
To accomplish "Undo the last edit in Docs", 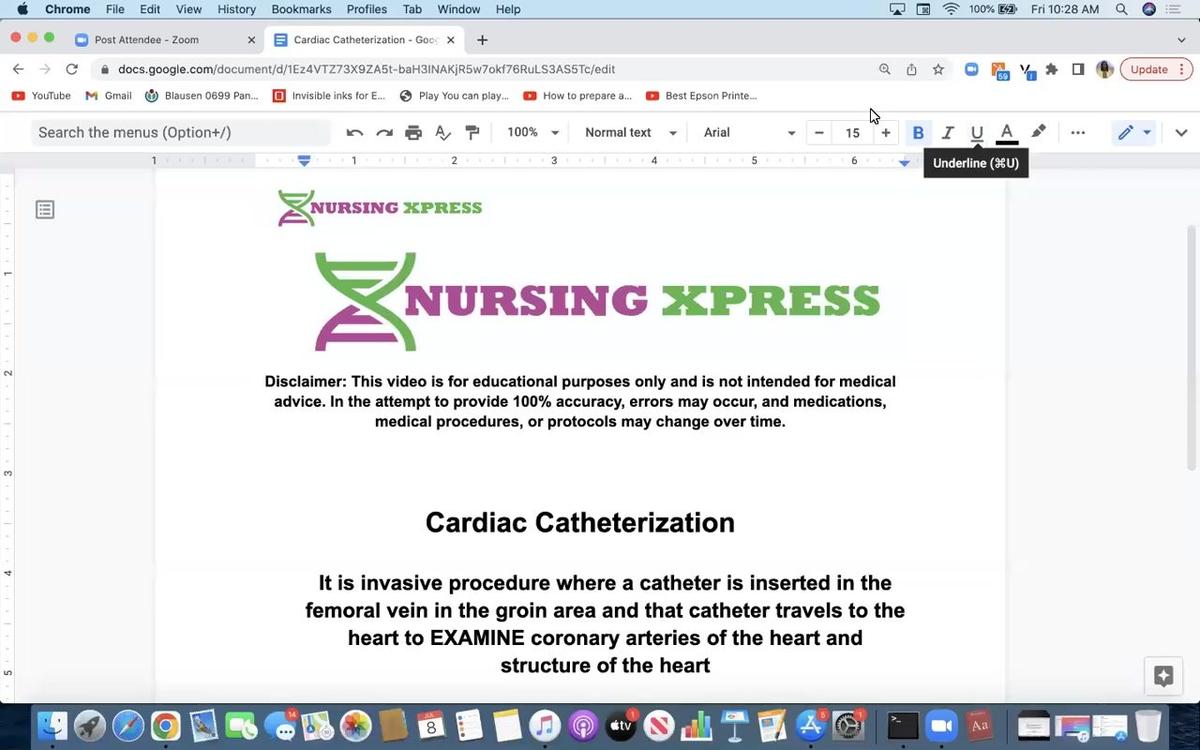I will (x=354, y=132).
